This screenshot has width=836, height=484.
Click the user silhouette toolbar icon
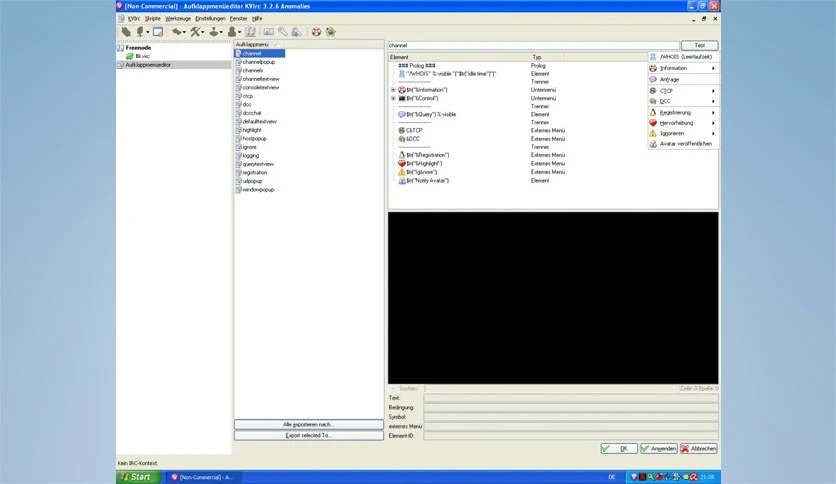tap(232, 32)
